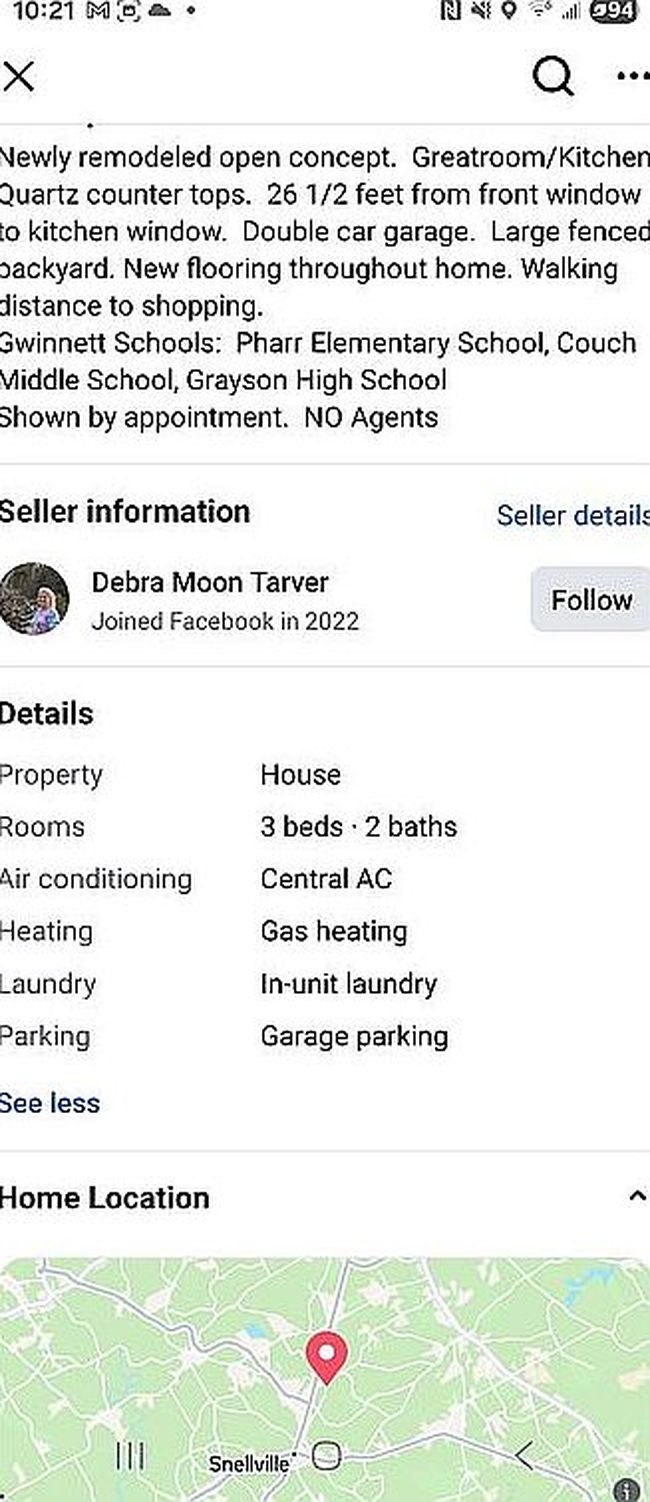Open Seller details link
The image size is (650, 1502).
click(x=573, y=515)
